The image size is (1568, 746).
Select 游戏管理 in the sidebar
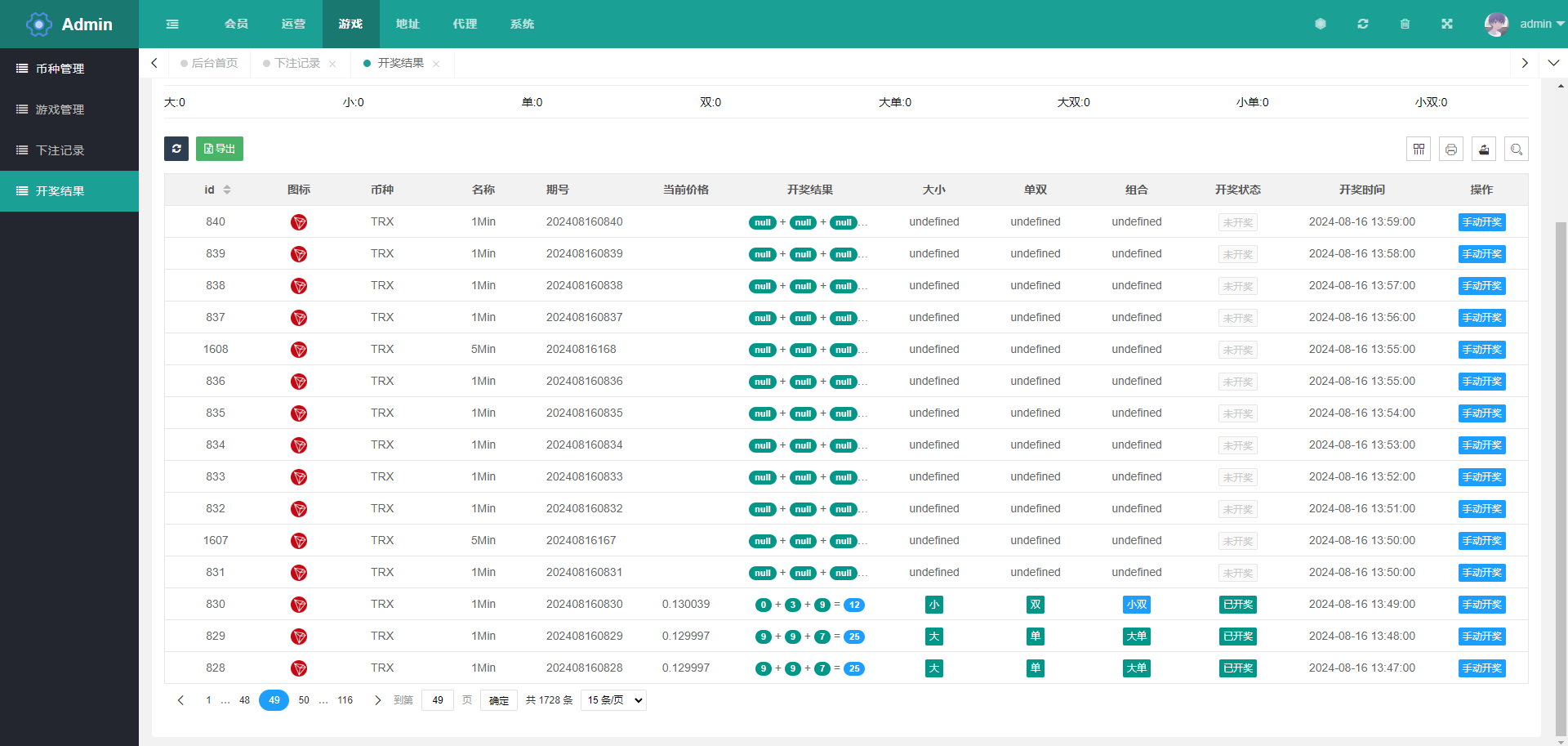pyautogui.click(x=60, y=109)
